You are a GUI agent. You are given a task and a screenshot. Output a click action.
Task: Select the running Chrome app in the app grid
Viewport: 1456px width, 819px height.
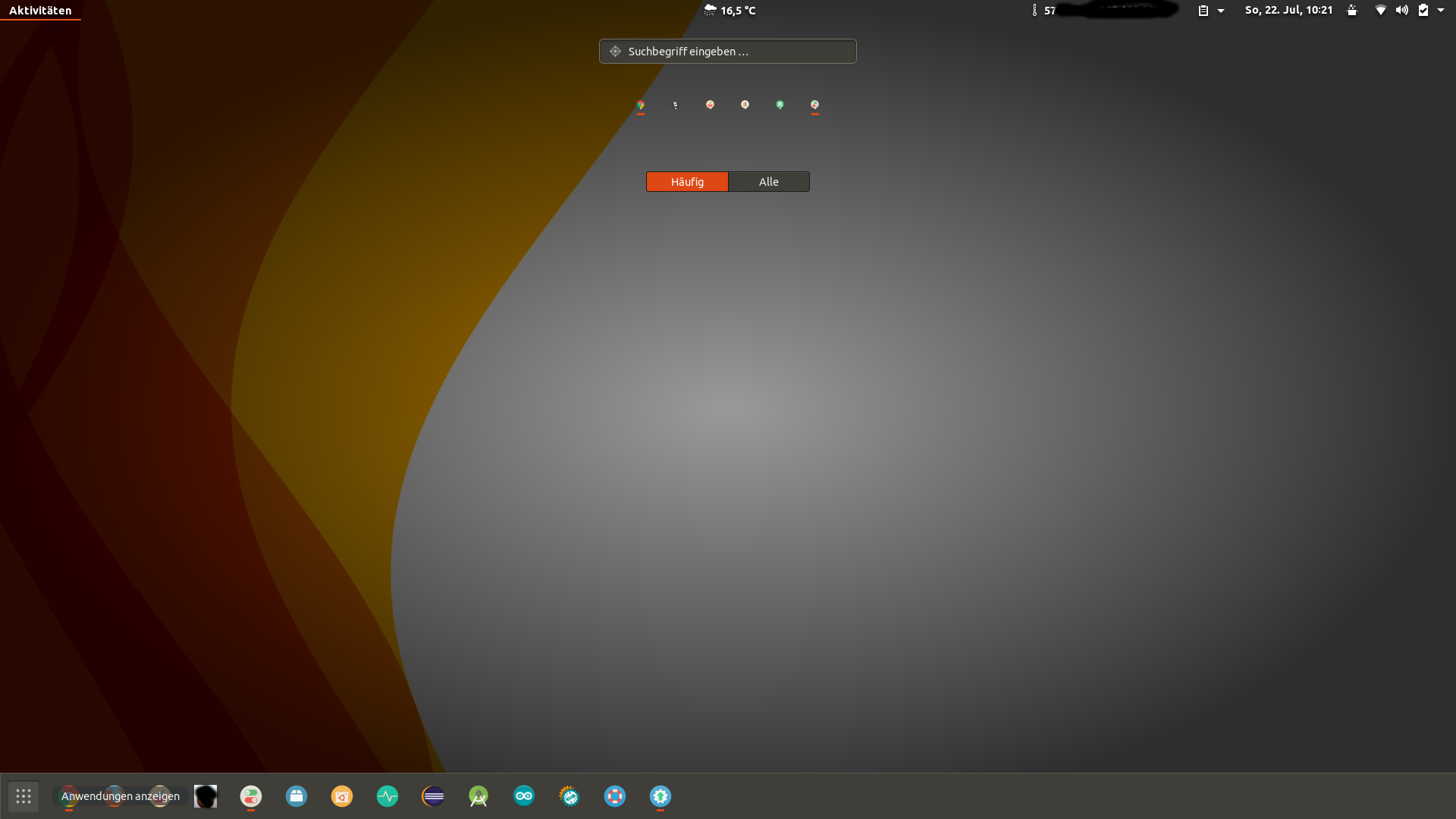[x=641, y=104]
